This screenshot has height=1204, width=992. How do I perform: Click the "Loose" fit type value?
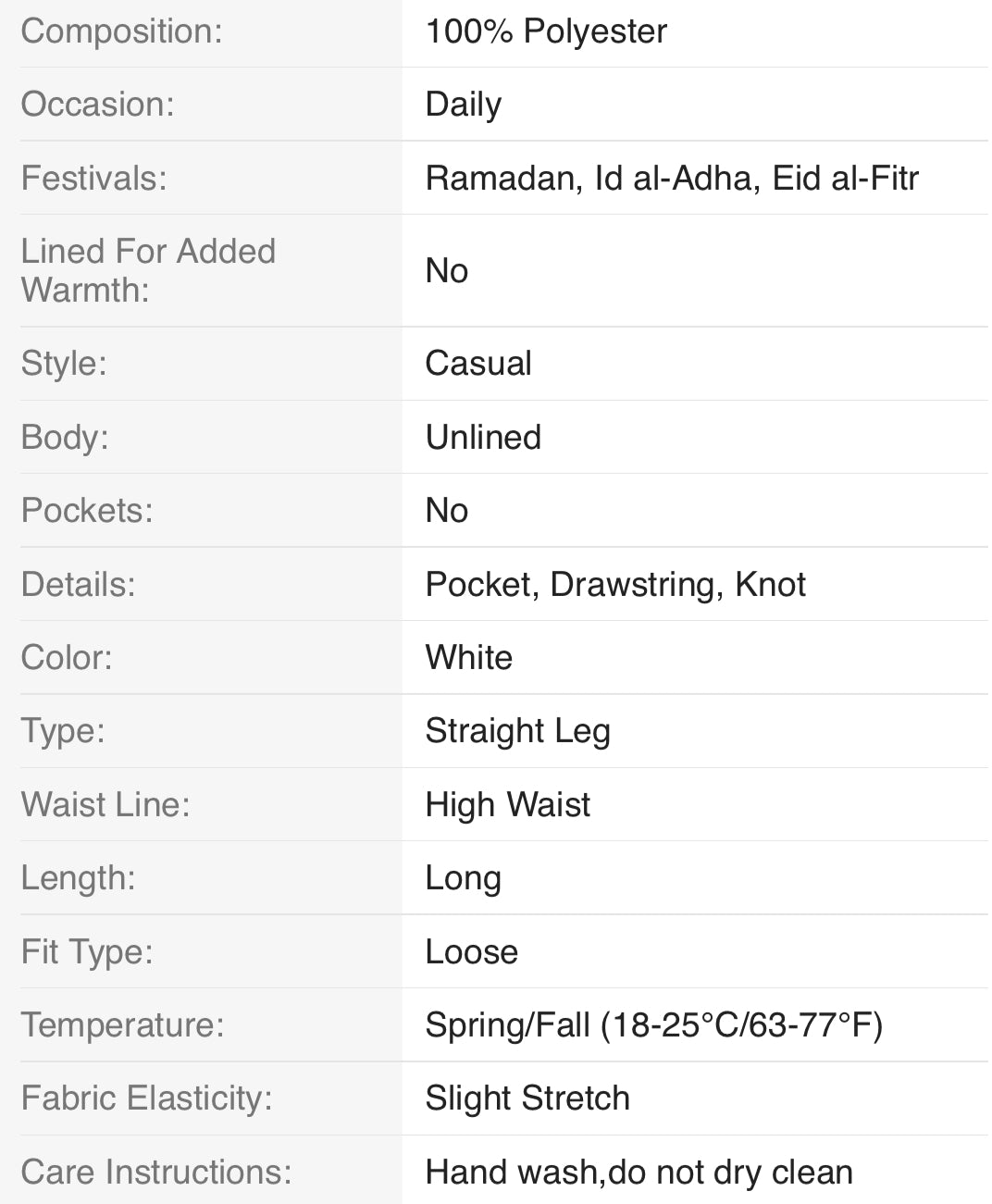point(471,951)
